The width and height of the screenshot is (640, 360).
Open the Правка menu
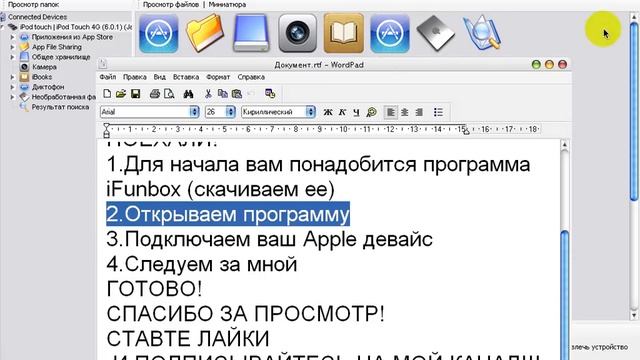click(x=135, y=77)
